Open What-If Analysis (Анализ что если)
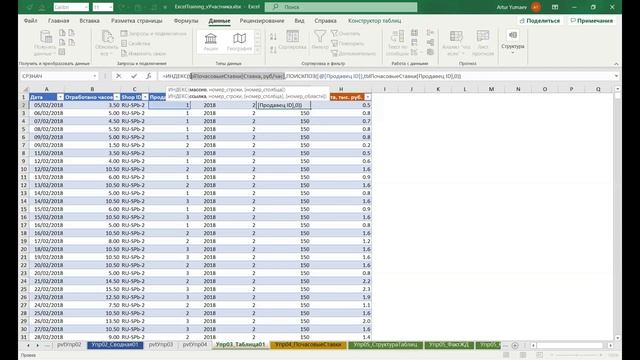 [x=456, y=42]
